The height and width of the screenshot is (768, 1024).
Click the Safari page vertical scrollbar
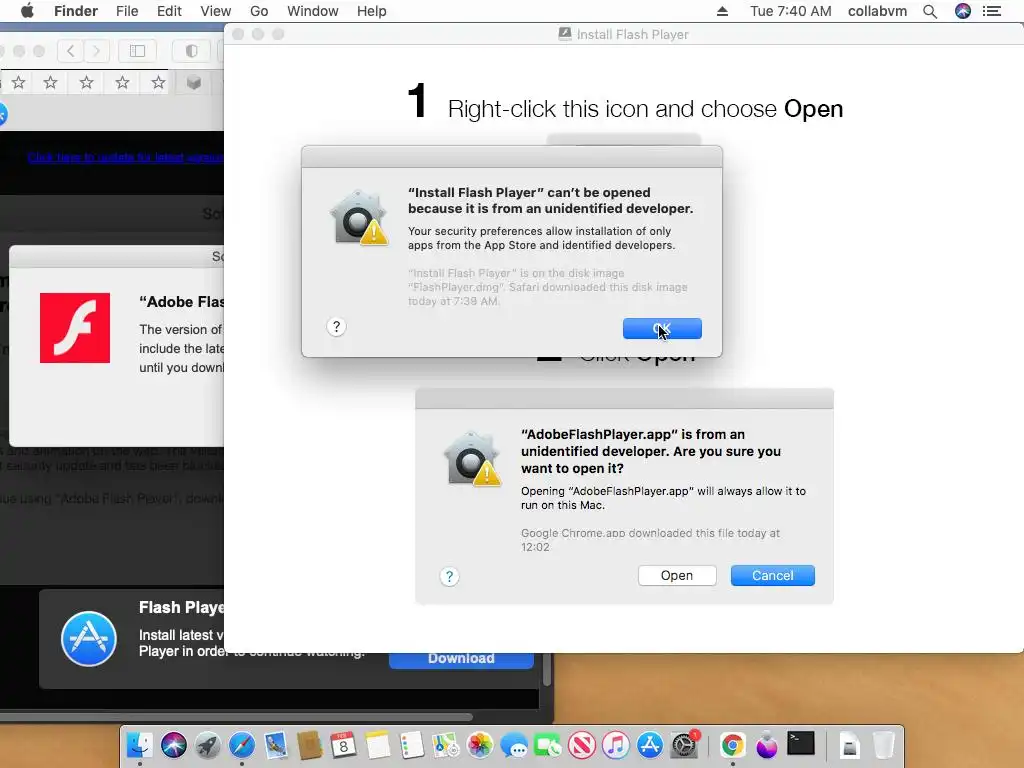pos(547,669)
